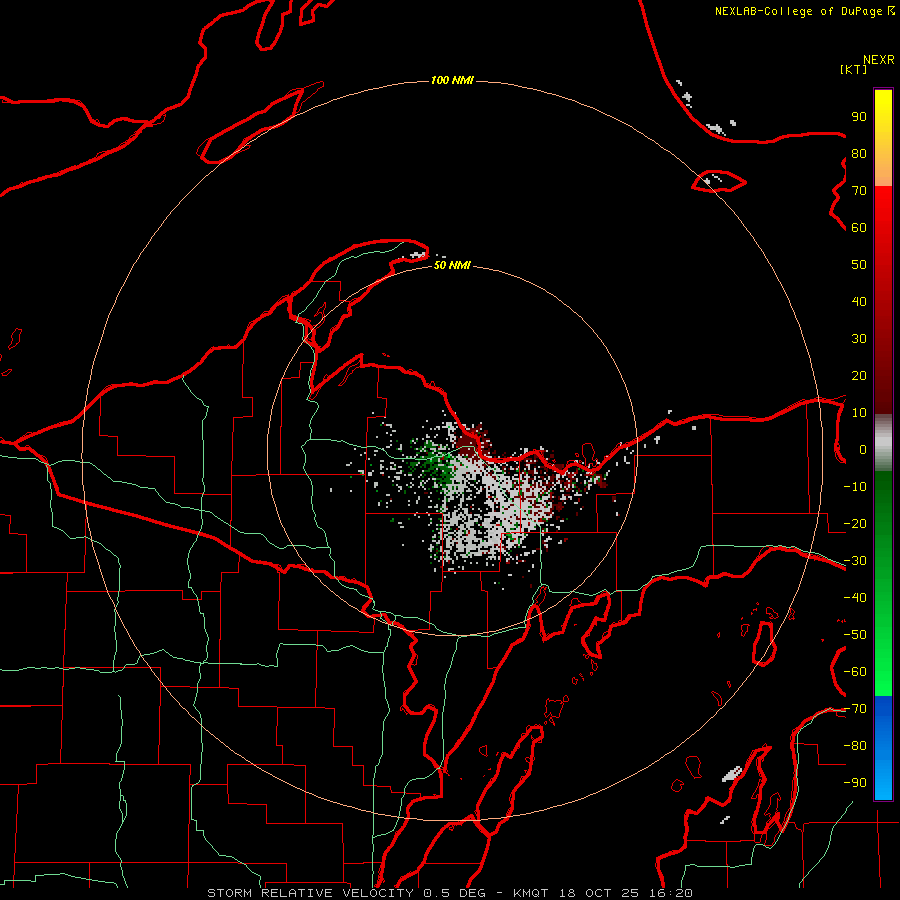Image resolution: width=900 pixels, height=900 pixels.
Task: Click the -90 value on the velocity scale
Action: 855,783
